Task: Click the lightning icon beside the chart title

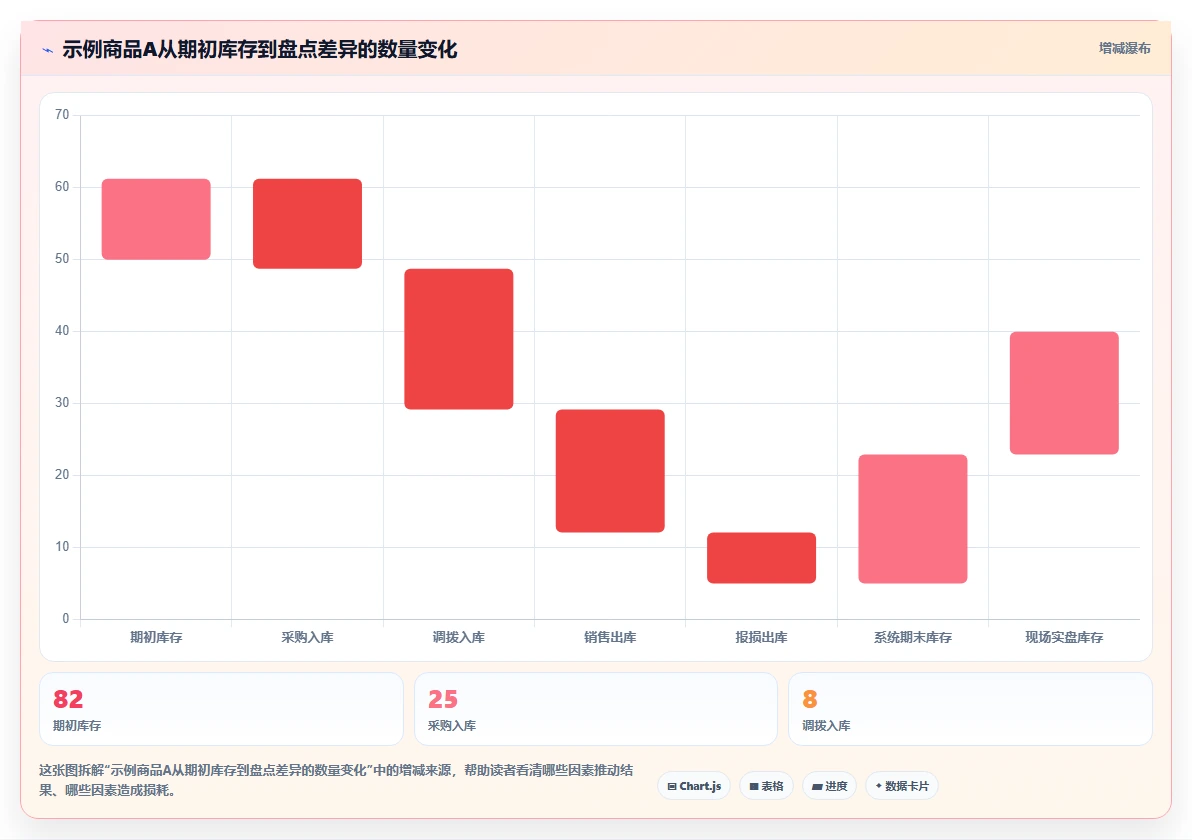Action: (x=48, y=50)
